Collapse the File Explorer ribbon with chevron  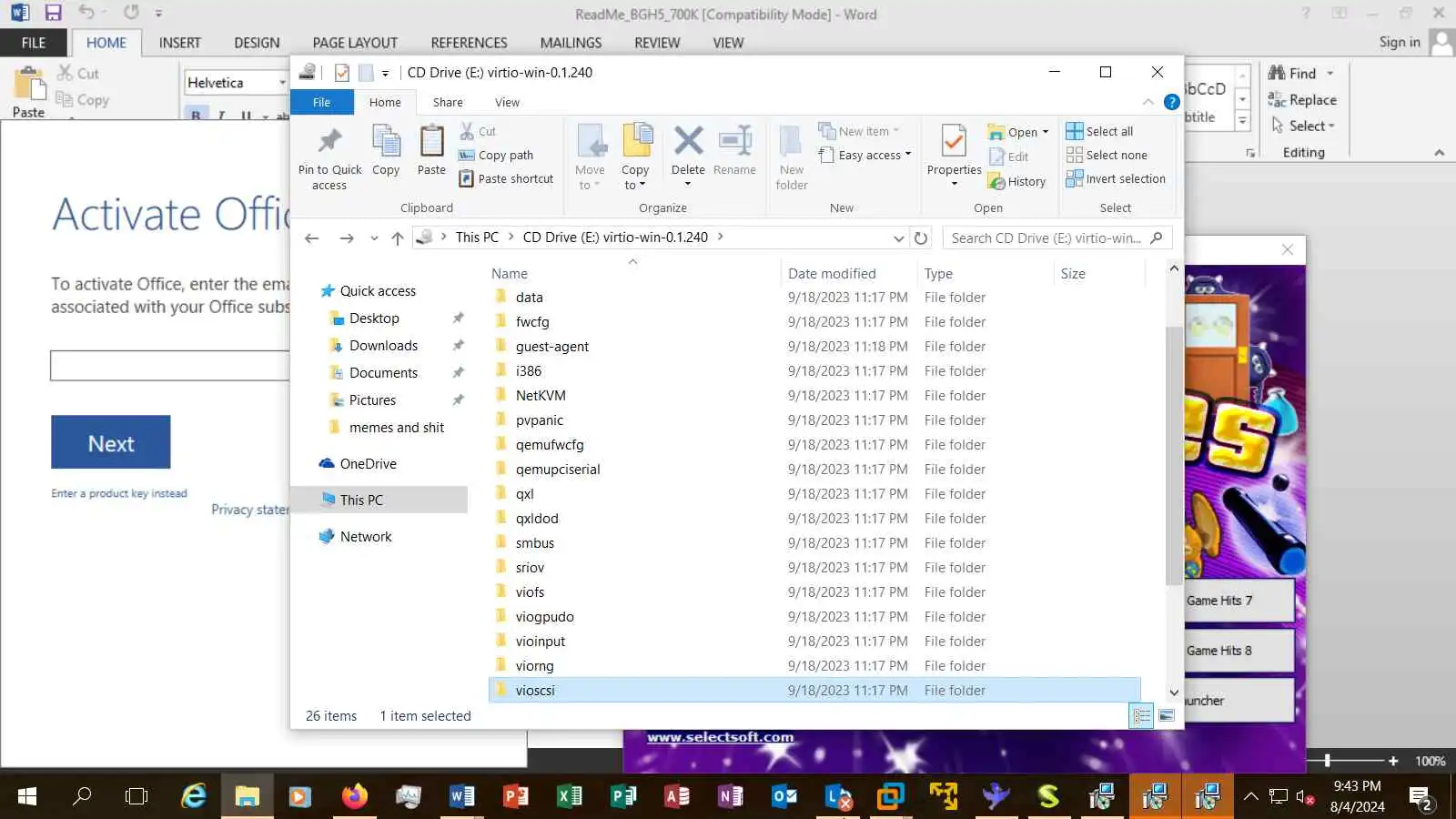pos(1148,102)
